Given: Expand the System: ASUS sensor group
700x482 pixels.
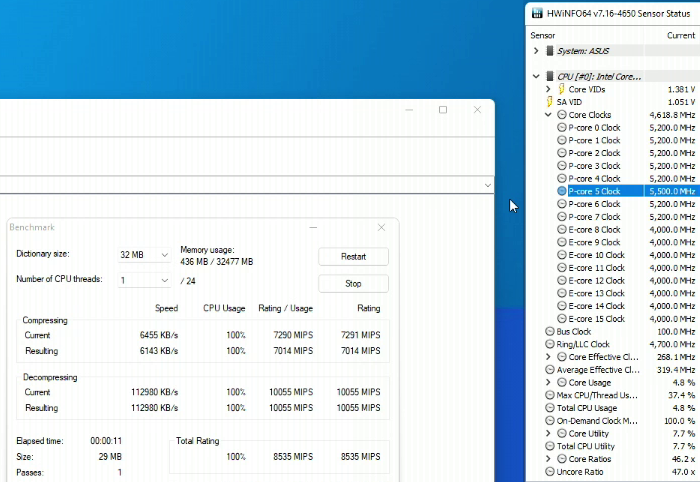Looking at the screenshot, I should coord(536,51).
